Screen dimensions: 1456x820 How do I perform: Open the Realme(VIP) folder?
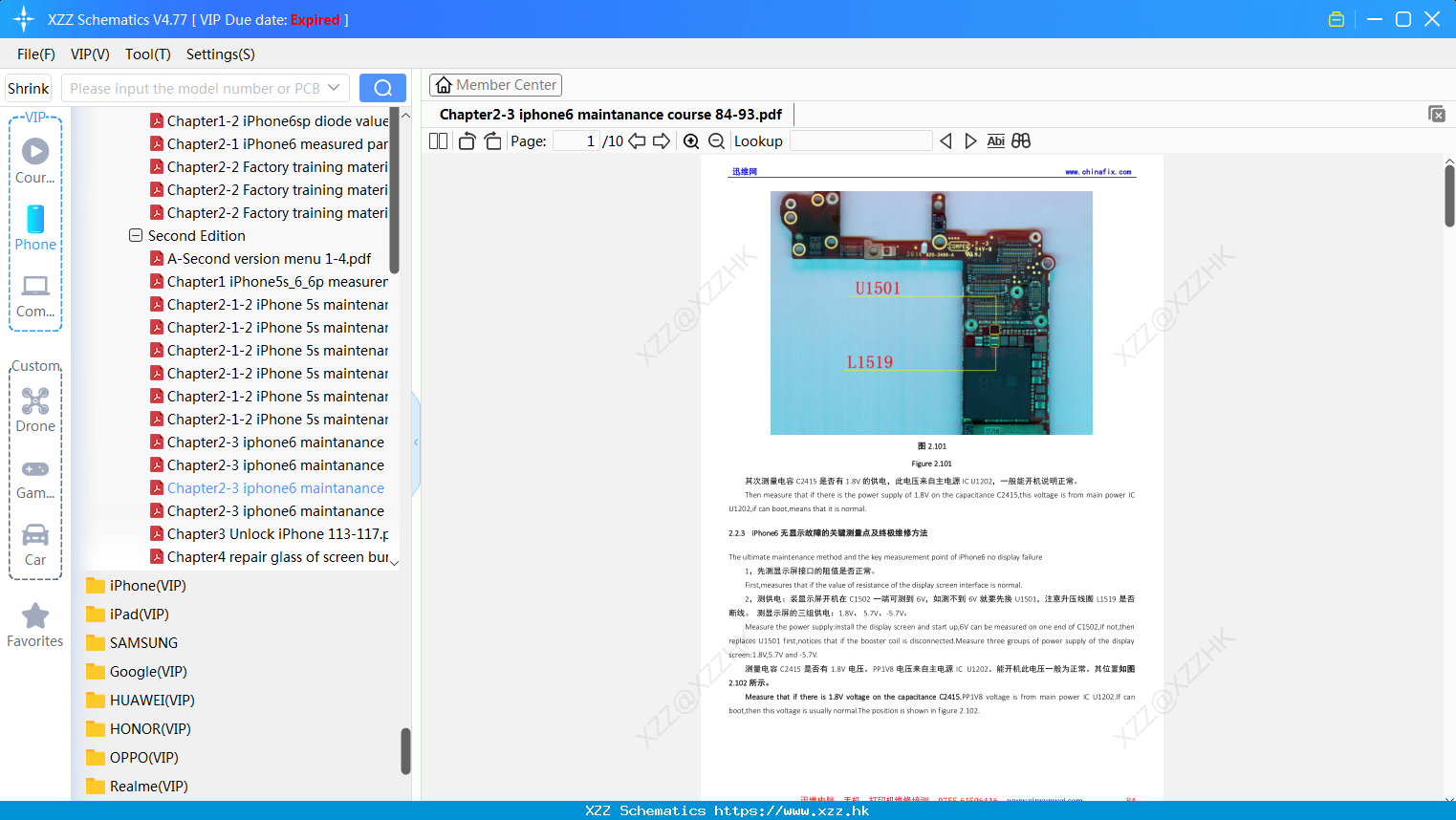coord(137,786)
